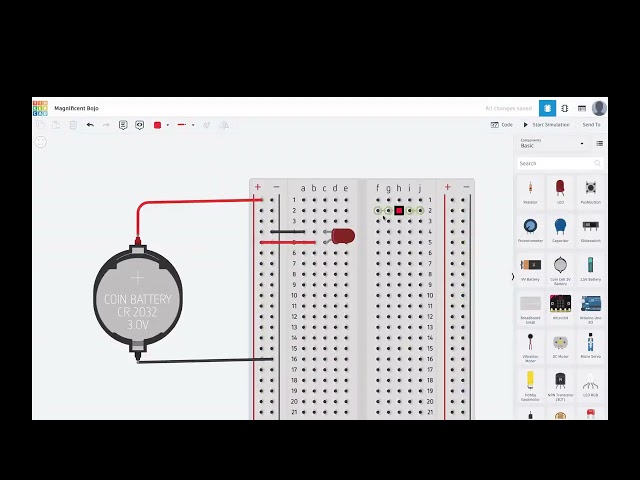Select the Arduino Uno R3 component

(x=590, y=309)
